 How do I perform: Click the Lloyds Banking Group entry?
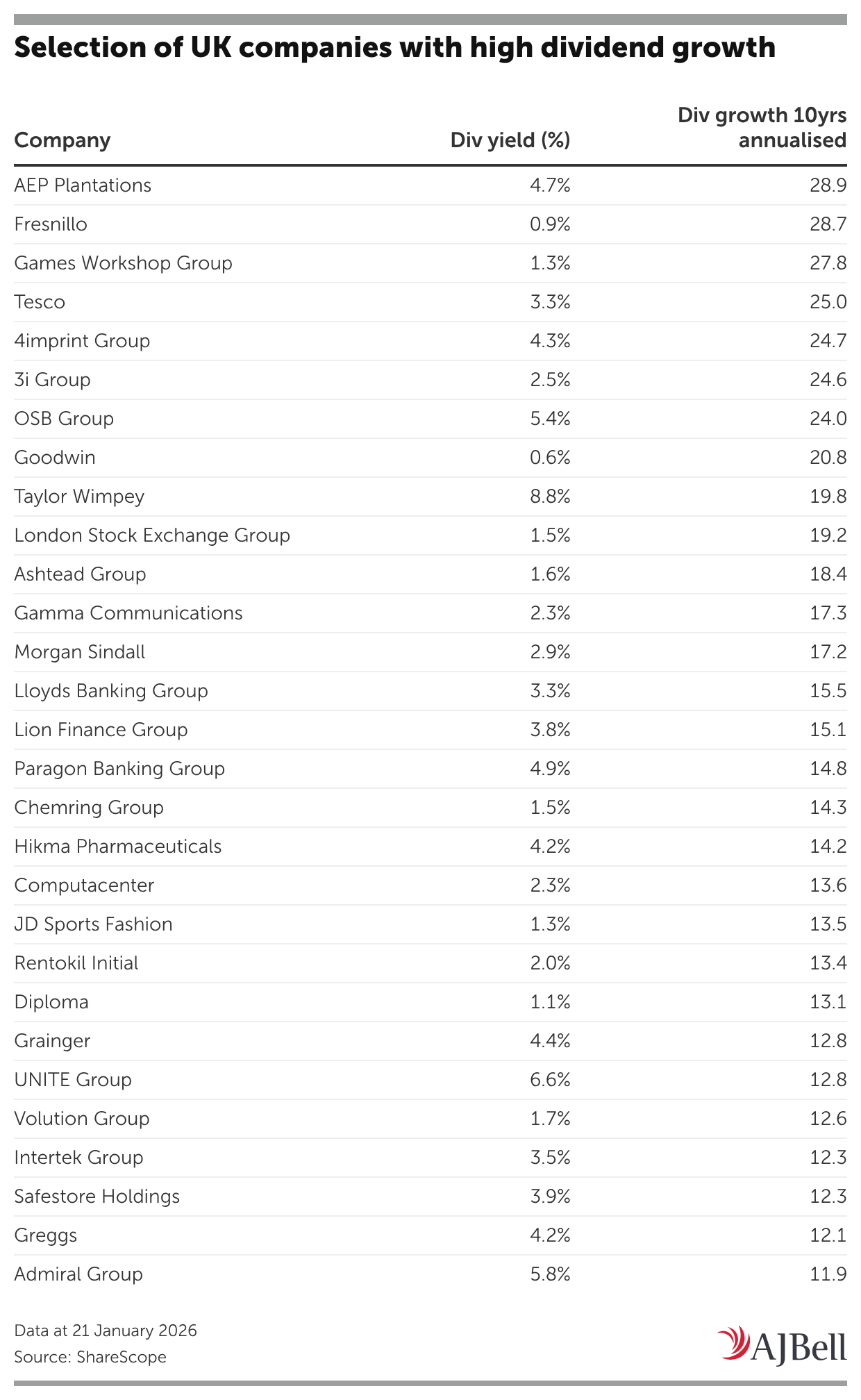111,691
